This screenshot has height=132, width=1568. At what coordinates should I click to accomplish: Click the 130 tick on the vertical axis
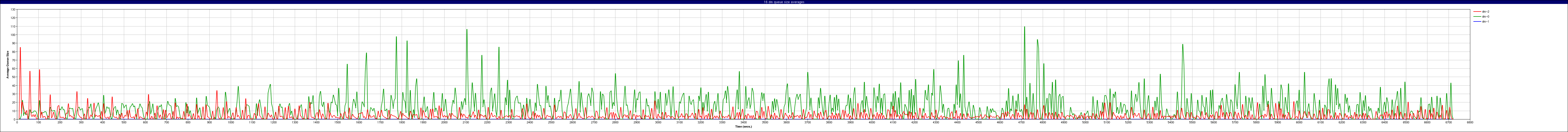click(x=13, y=10)
